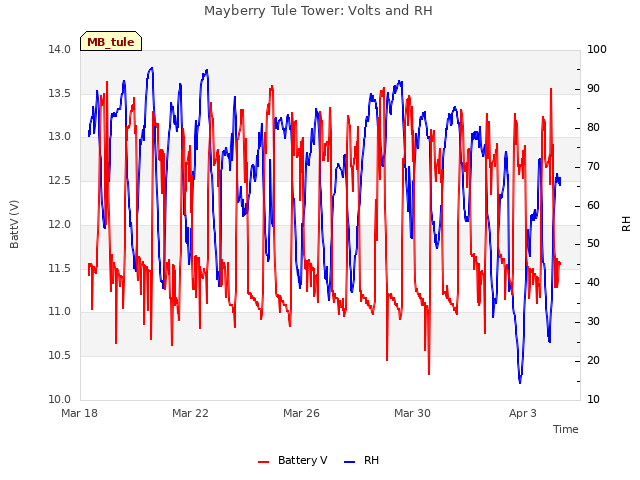Click the 50 right axis tick label
The width and height of the screenshot is (640, 480).
pyautogui.click(x=593, y=244)
